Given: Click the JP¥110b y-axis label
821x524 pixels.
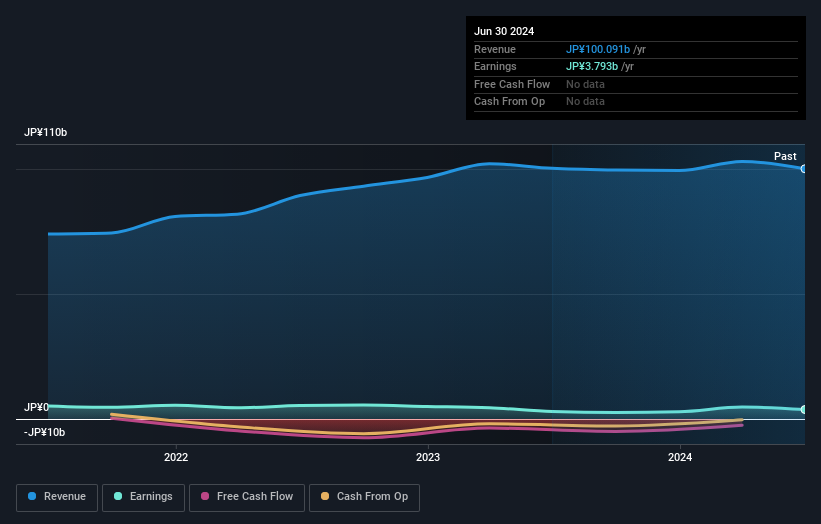Looking at the screenshot, I should (46, 132).
